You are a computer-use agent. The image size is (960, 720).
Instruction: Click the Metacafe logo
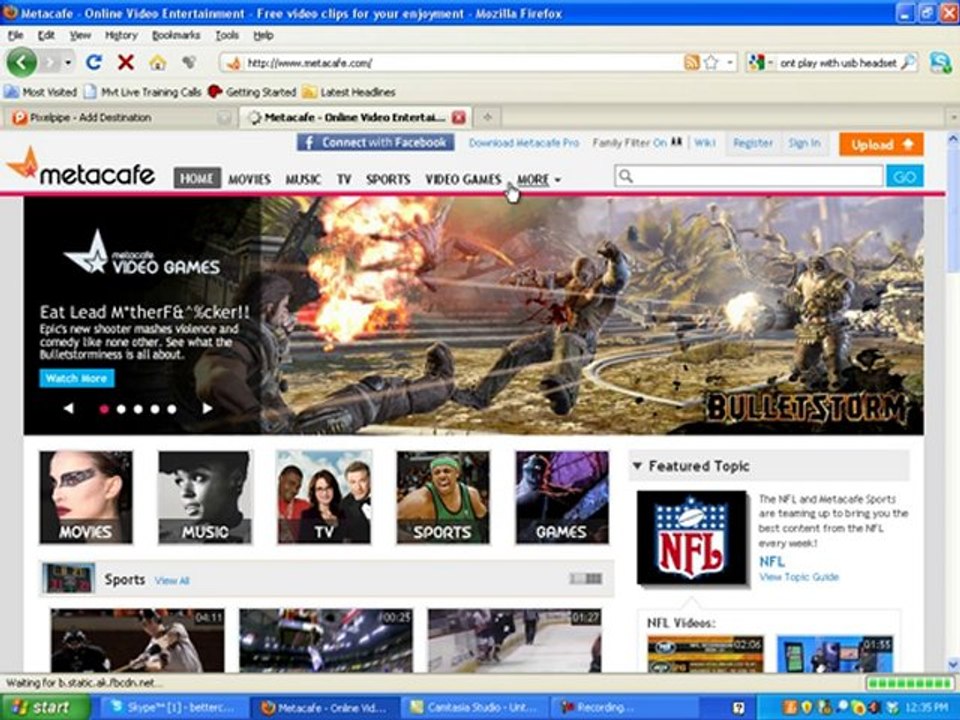click(x=80, y=167)
